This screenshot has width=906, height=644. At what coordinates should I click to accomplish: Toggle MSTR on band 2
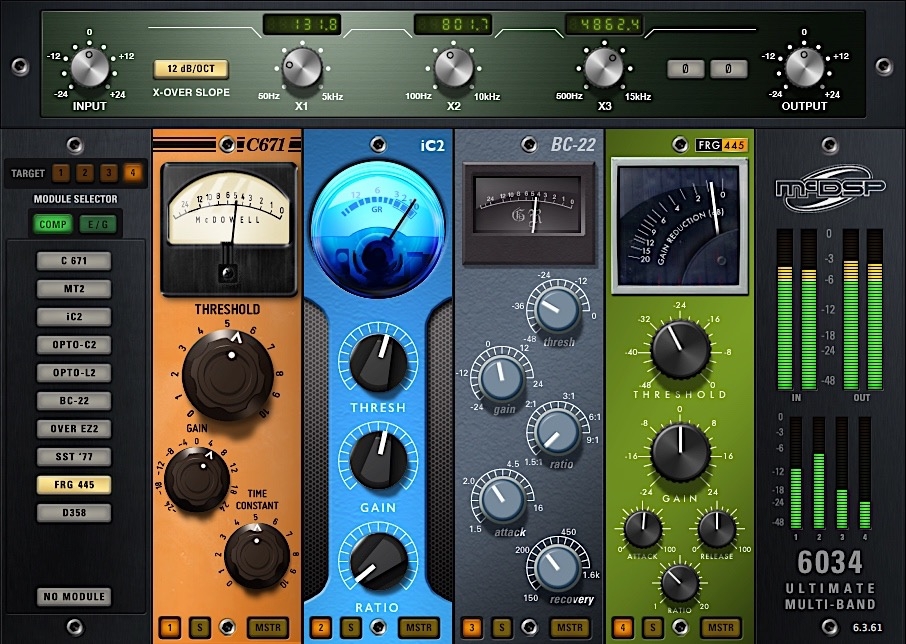pos(418,627)
